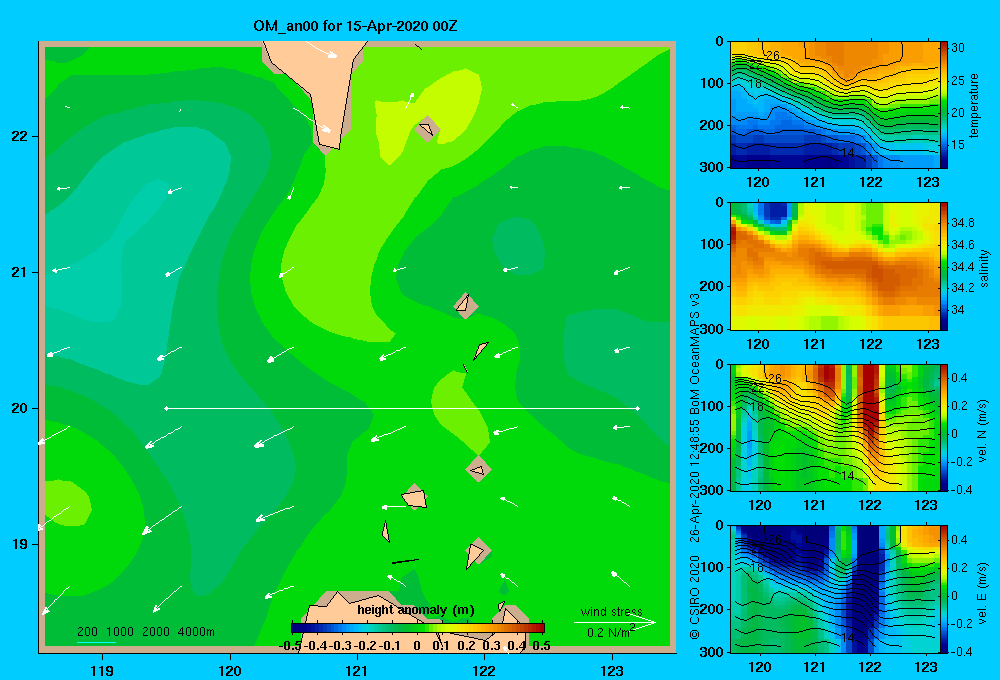1000x680 pixels.
Task: Click the 'temperature' axis label
Action: (974, 105)
